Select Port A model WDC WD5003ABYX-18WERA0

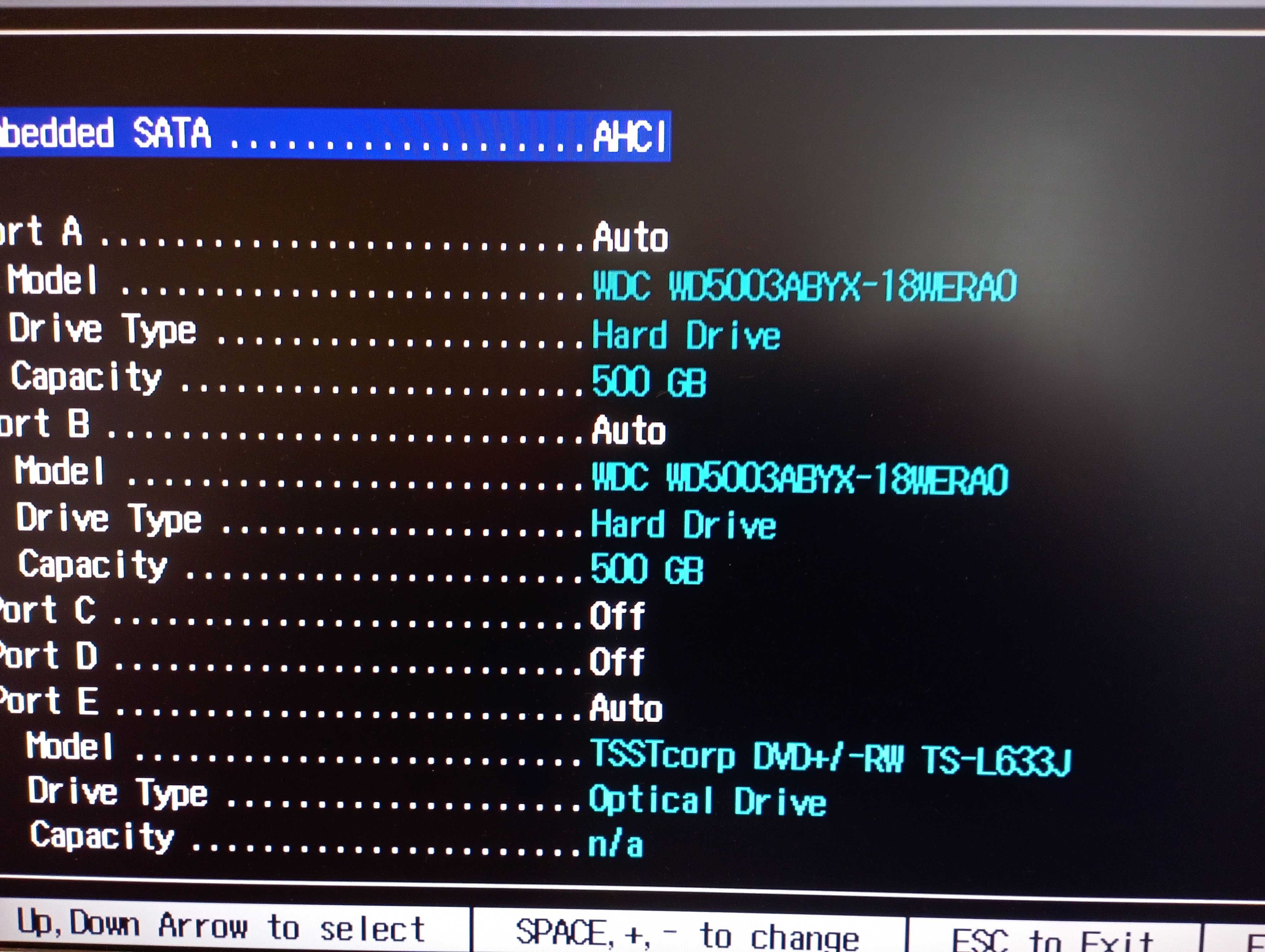(805, 286)
